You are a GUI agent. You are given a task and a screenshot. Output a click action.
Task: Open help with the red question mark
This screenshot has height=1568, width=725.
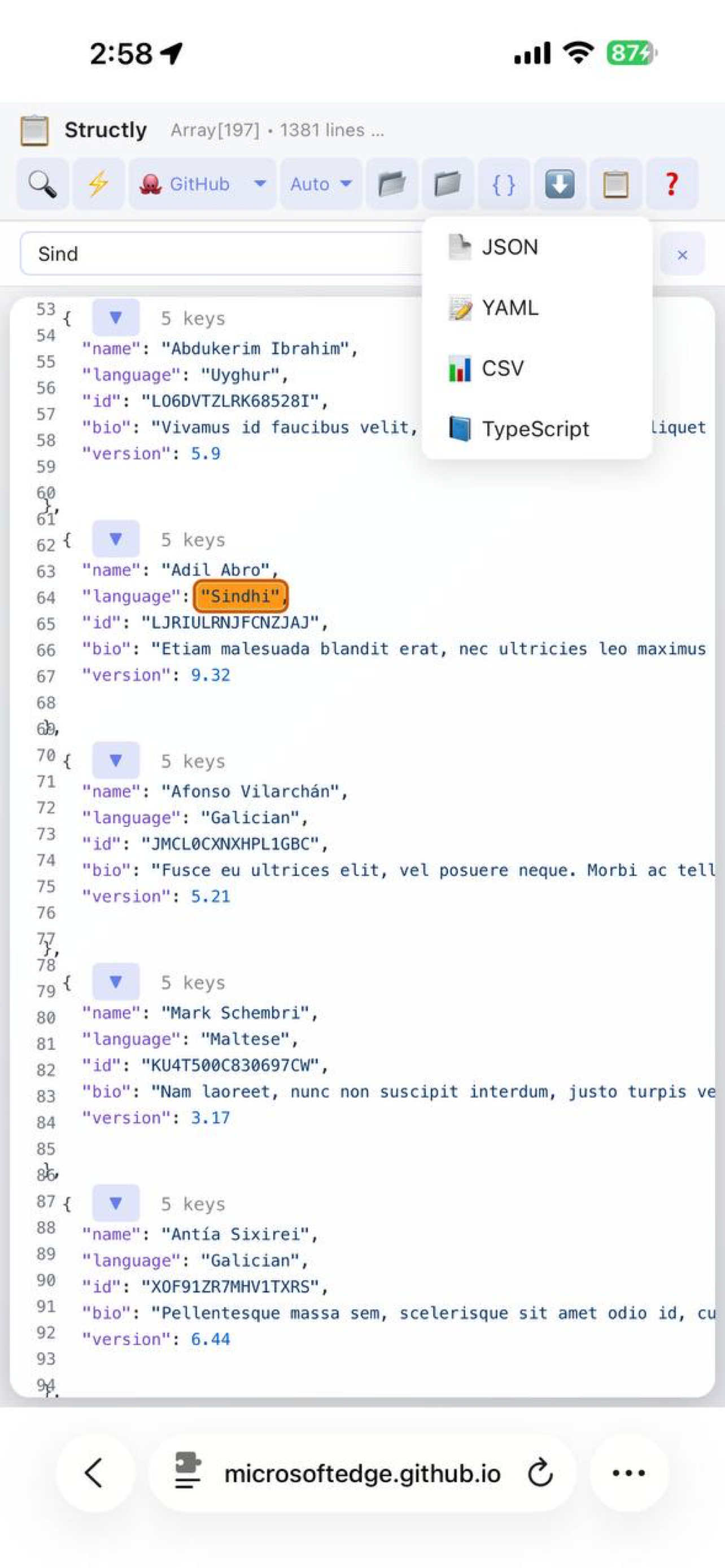[x=671, y=184]
